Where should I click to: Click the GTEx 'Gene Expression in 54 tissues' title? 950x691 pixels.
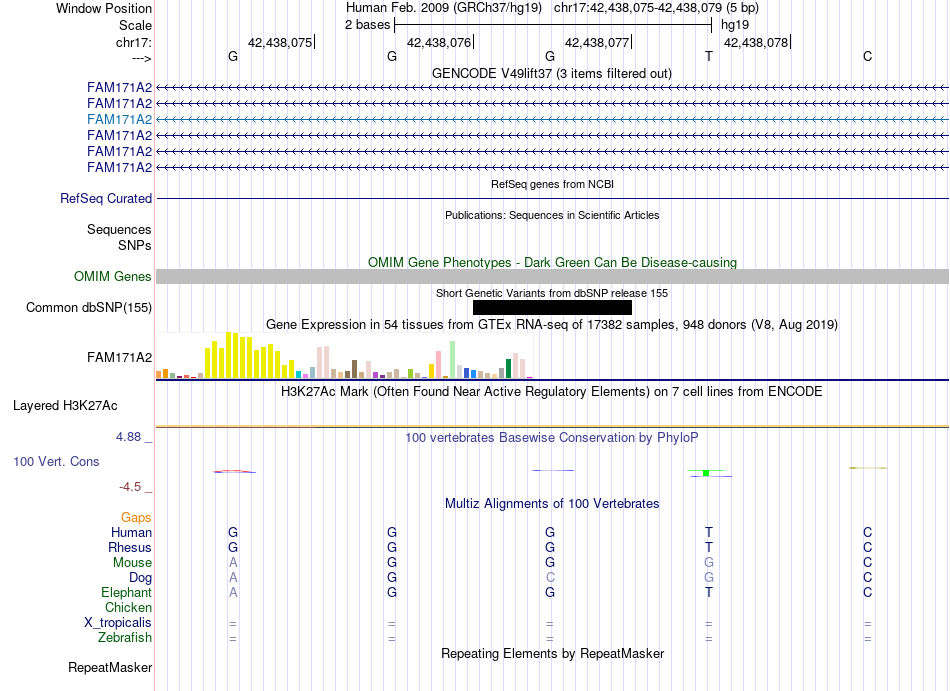click(x=552, y=325)
